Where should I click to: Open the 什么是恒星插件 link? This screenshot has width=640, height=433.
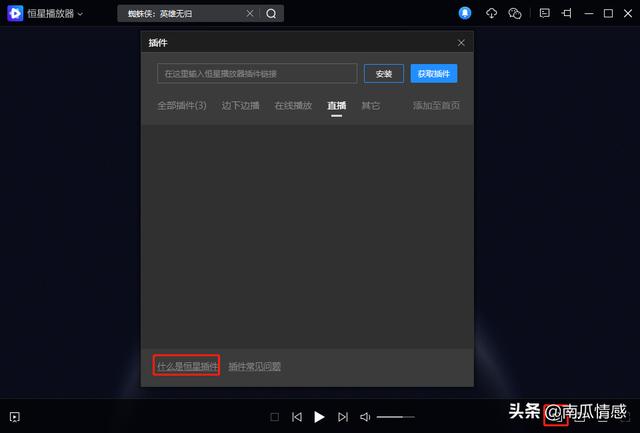point(187,366)
